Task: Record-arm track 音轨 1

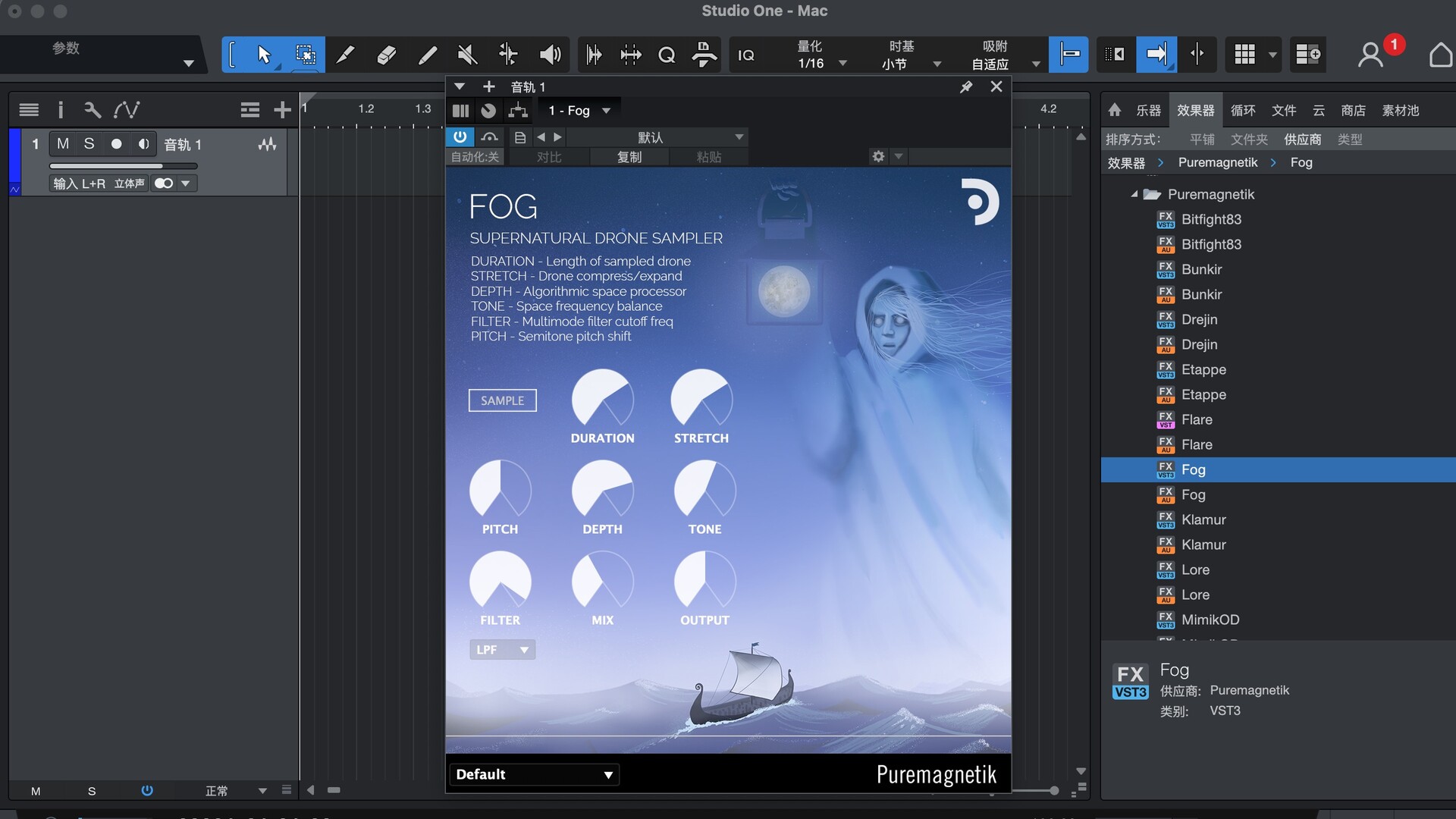Action: point(116,144)
